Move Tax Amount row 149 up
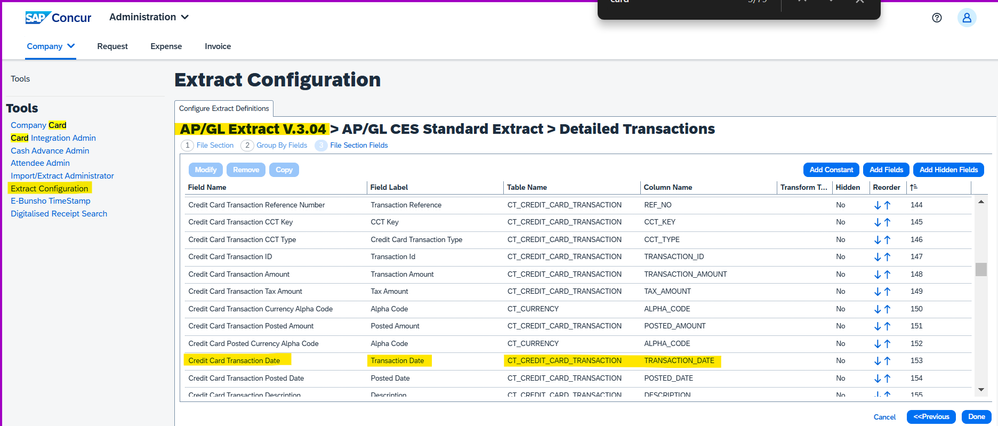This screenshot has height=426, width=998. pyautogui.click(x=887, y=292)
